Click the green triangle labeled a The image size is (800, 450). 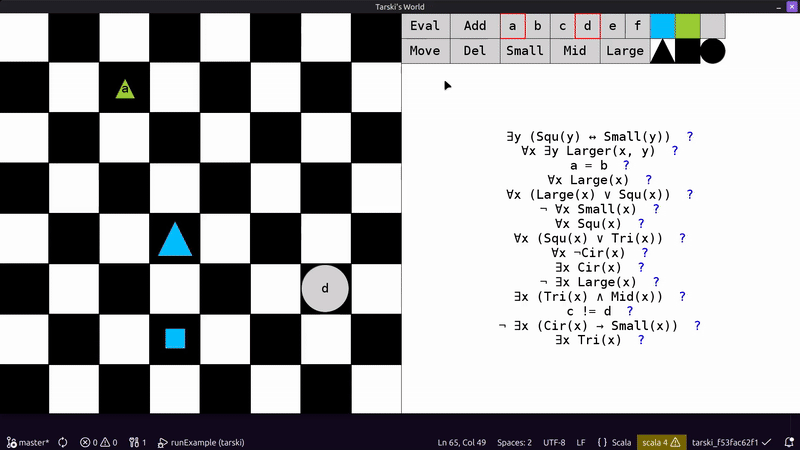click(125, 90)
